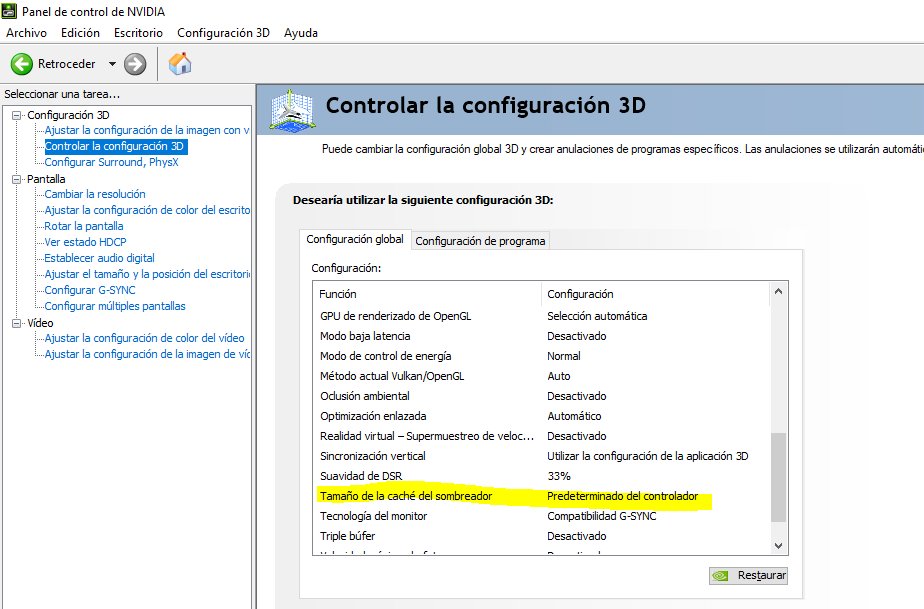Viewport: 924px width, 609px height.
Task: Go to the home page house icon
Action: click(x=180, y=63)
